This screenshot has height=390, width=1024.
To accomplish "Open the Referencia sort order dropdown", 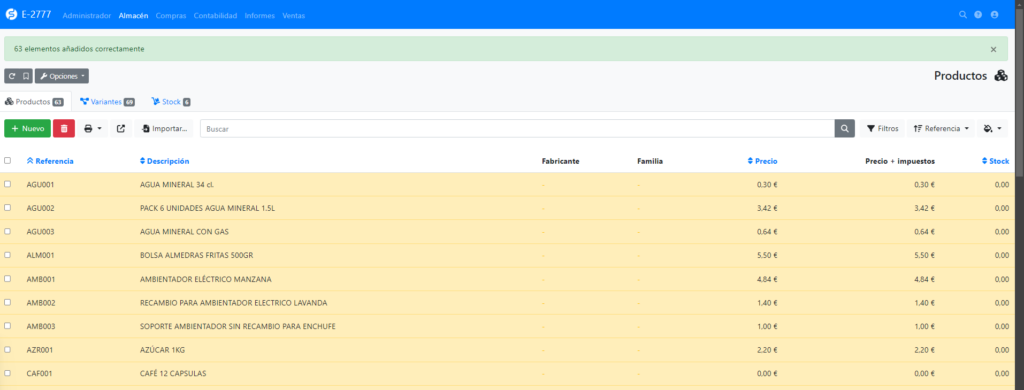I will point(940,129).
